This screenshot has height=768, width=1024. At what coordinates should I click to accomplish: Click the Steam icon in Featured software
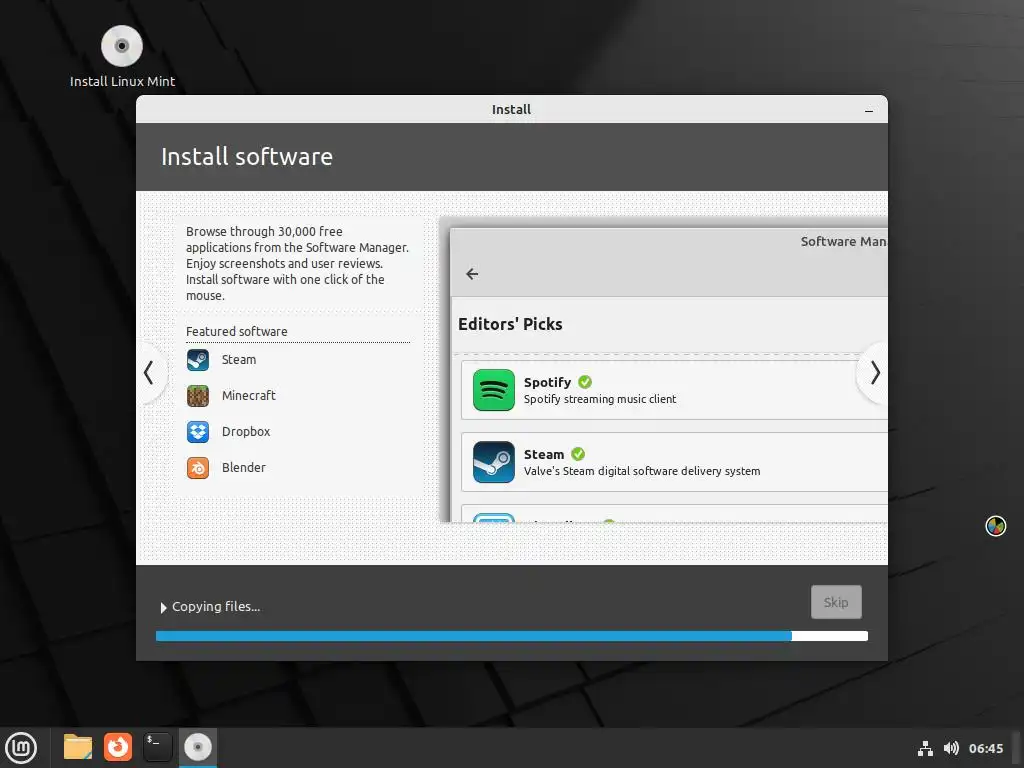point(198,360)
